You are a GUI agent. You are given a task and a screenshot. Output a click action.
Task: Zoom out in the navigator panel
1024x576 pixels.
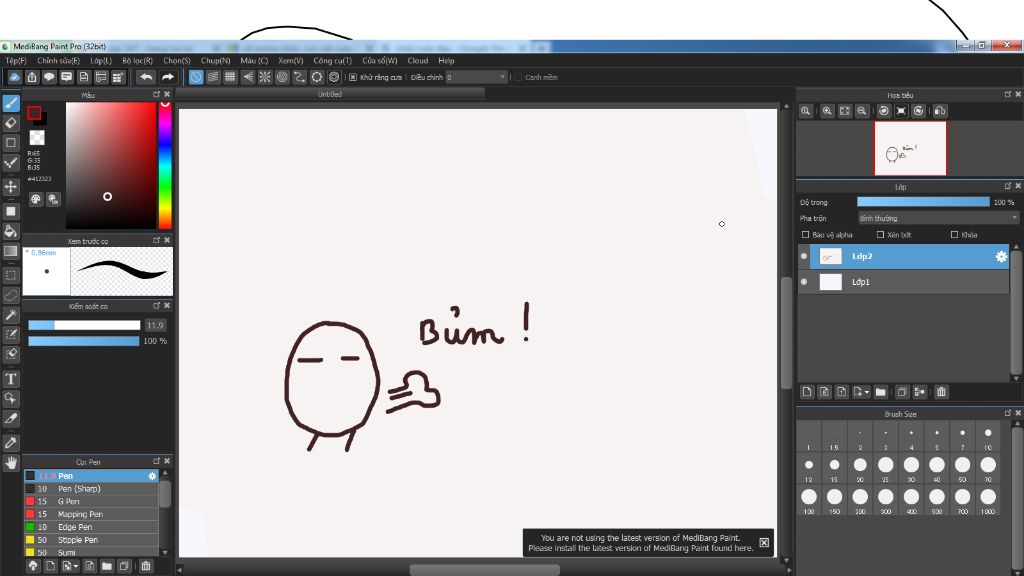pos(862,111)
